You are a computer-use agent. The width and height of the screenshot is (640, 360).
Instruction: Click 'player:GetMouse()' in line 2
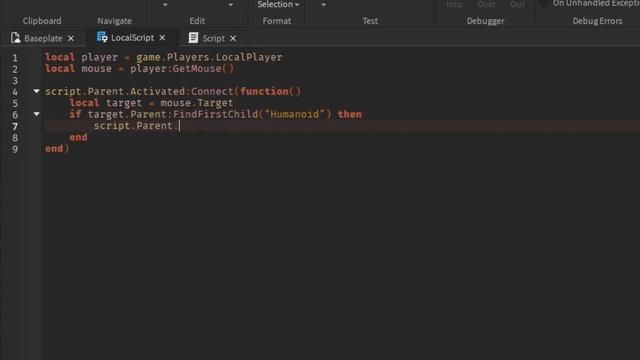(x=182, y=69)
